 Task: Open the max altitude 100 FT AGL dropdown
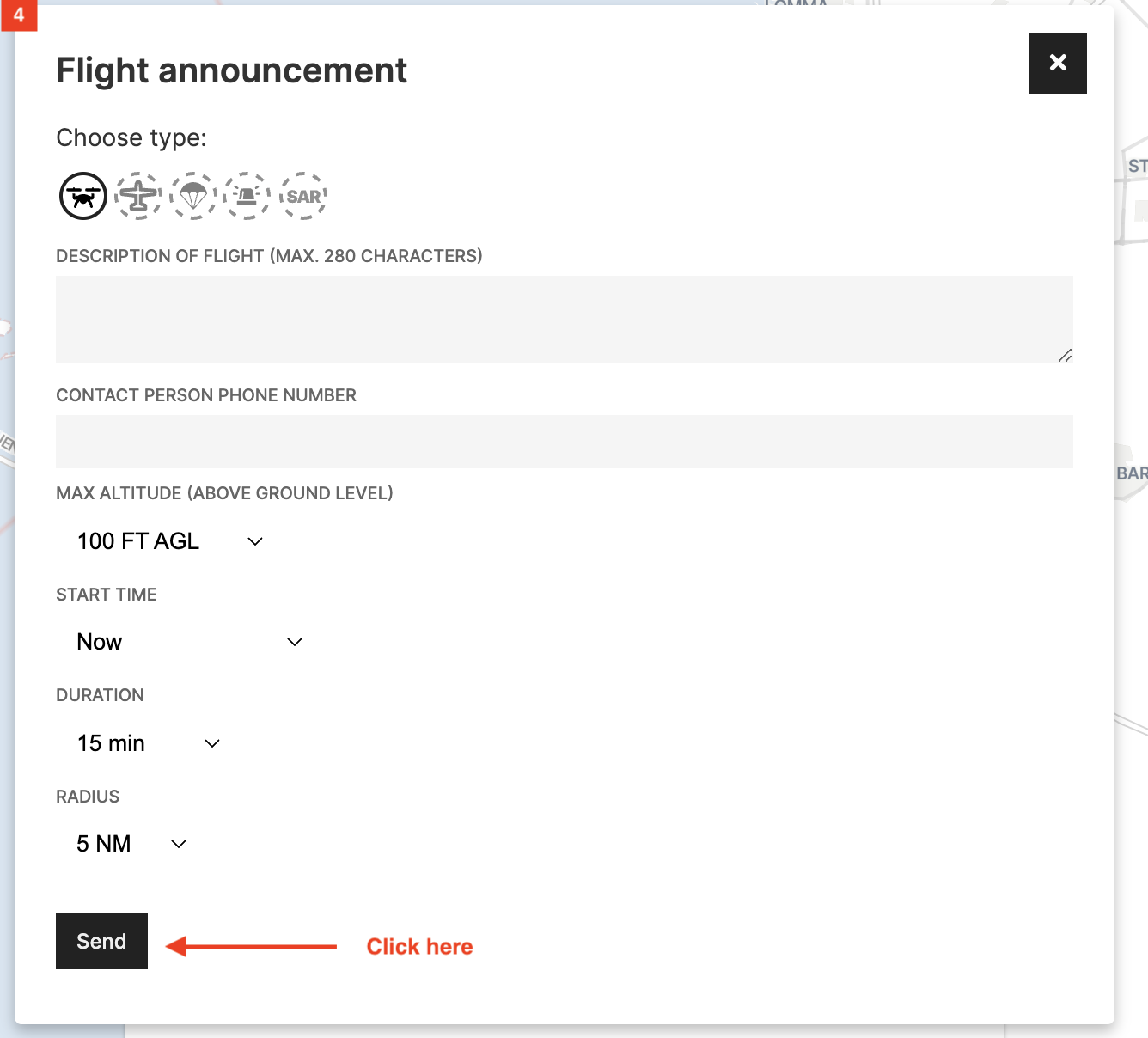click(x=169, y=541)
